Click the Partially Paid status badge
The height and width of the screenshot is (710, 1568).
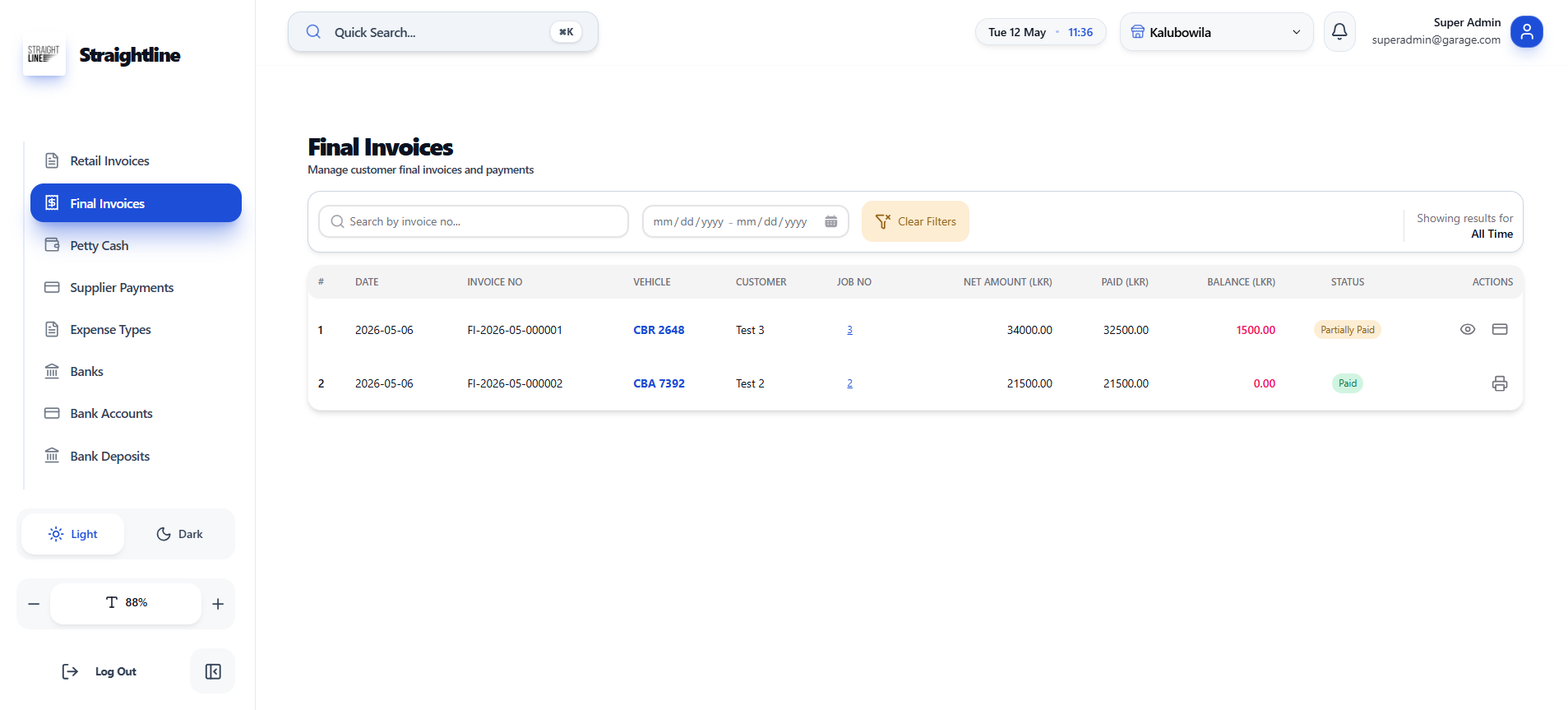point(1347,330)
